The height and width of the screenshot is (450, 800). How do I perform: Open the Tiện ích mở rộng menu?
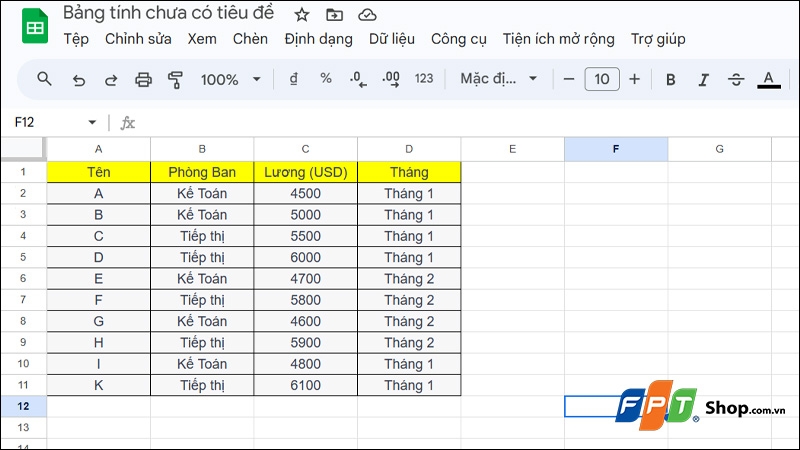(559, 39)
